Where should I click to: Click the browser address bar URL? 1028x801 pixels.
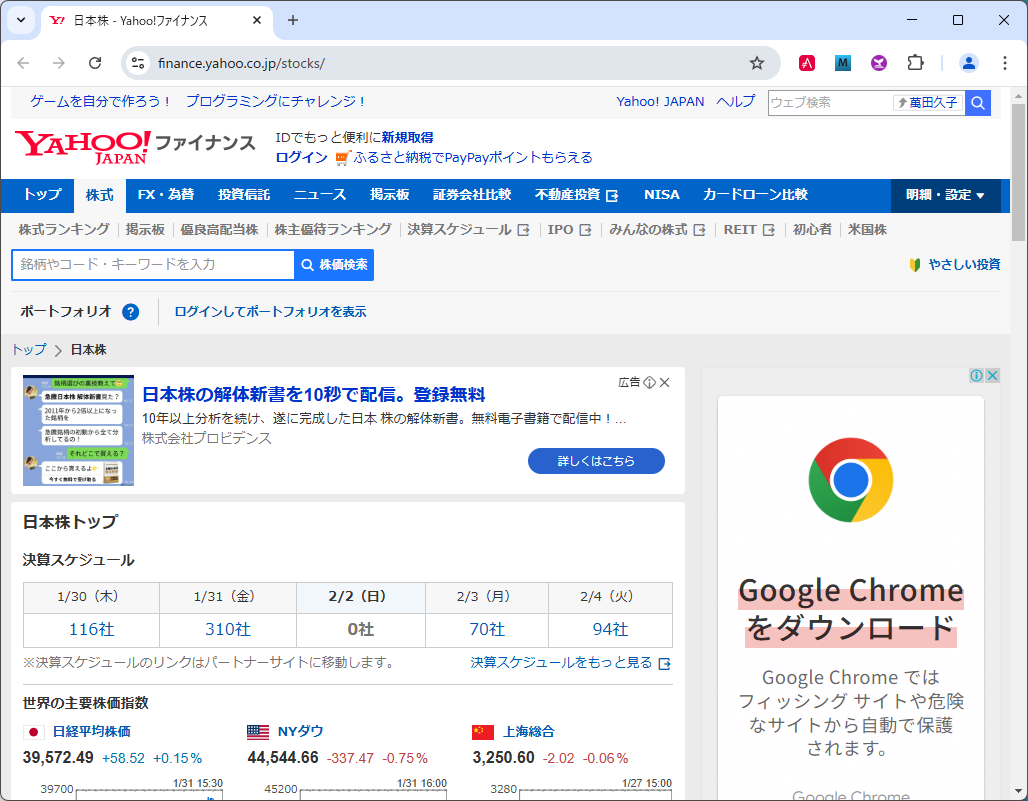(x=241, y=63)
